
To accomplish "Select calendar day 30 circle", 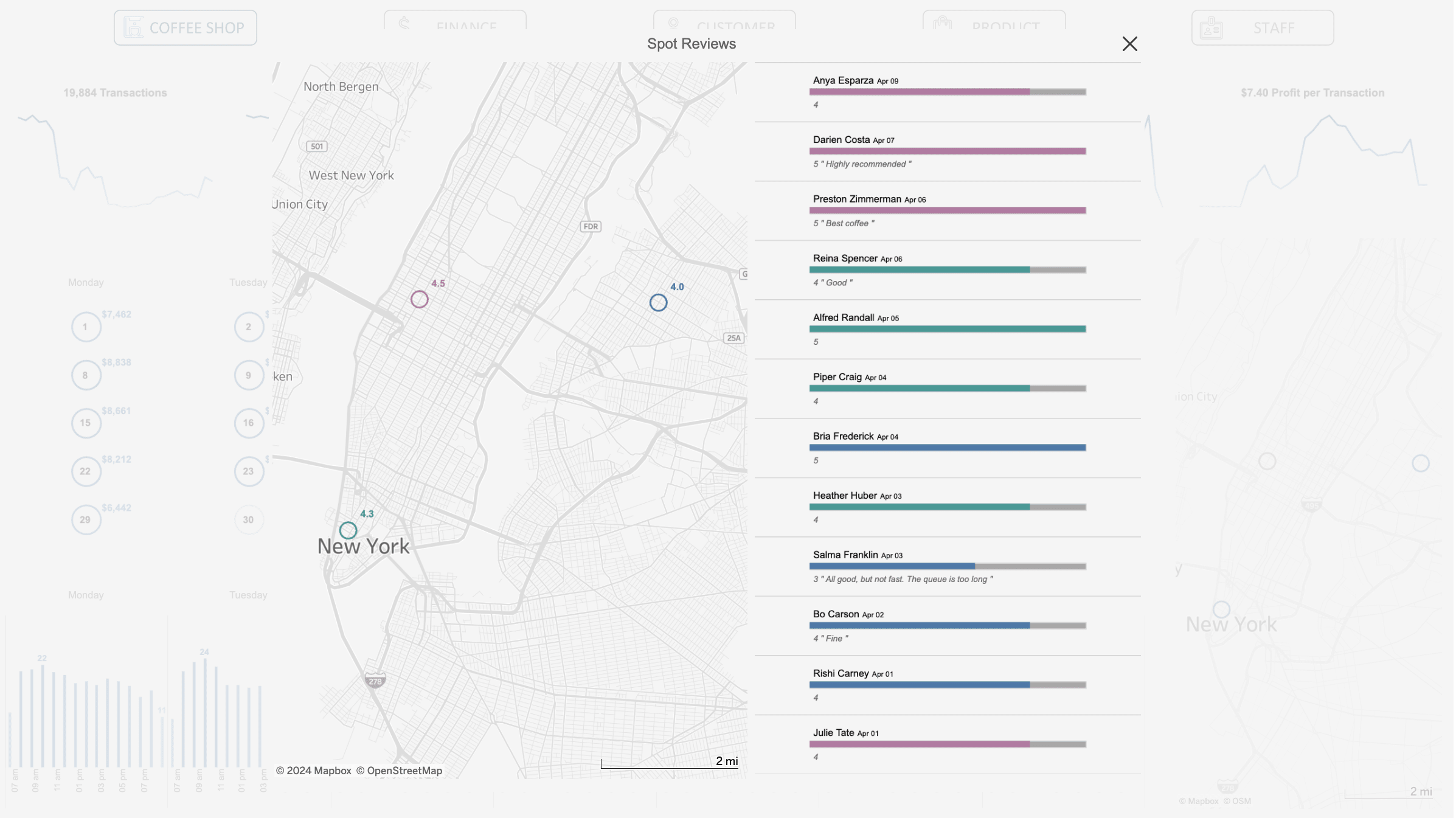I will click(249, 519).
